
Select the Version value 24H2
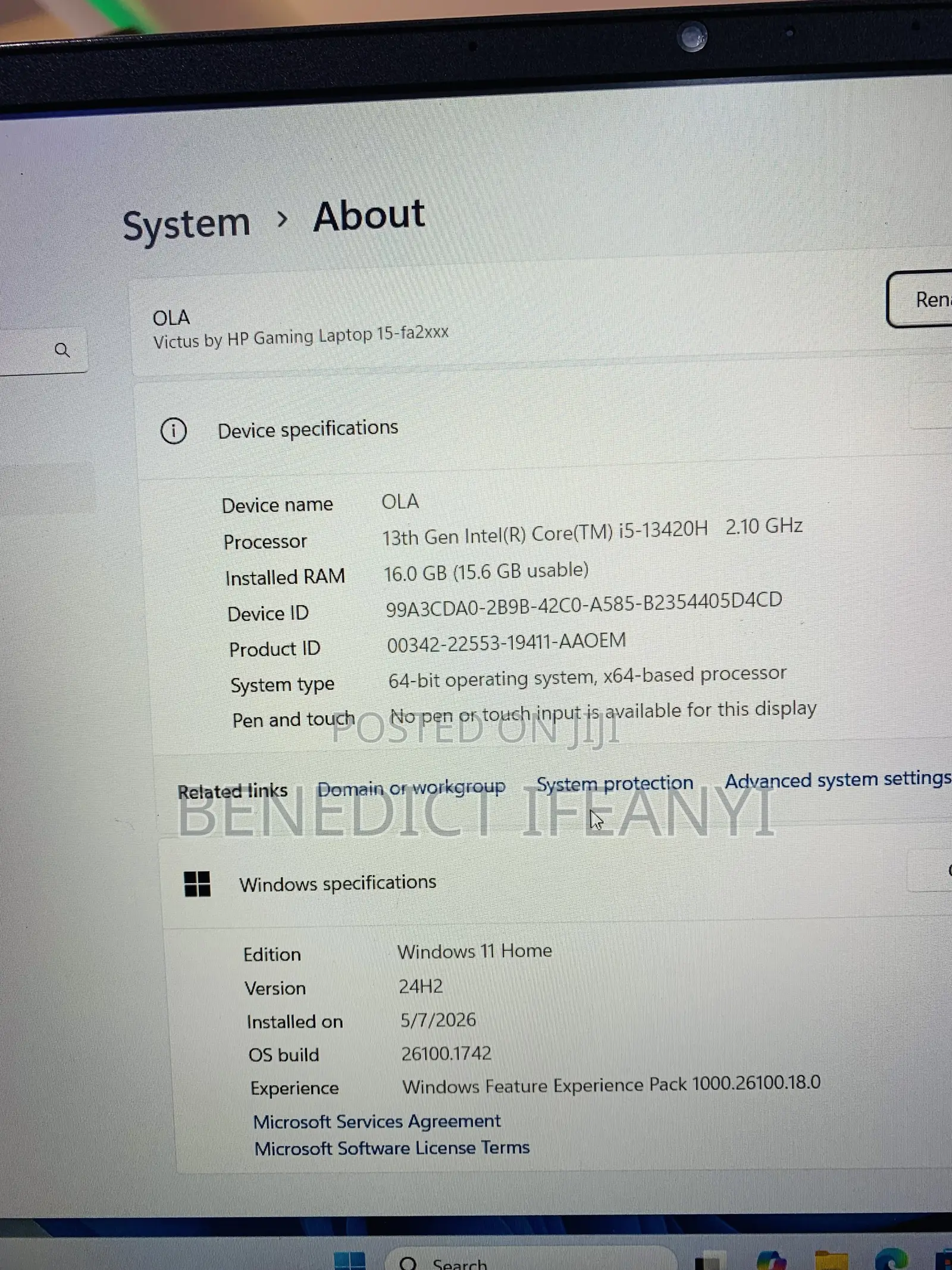click(x=421, y=986)
